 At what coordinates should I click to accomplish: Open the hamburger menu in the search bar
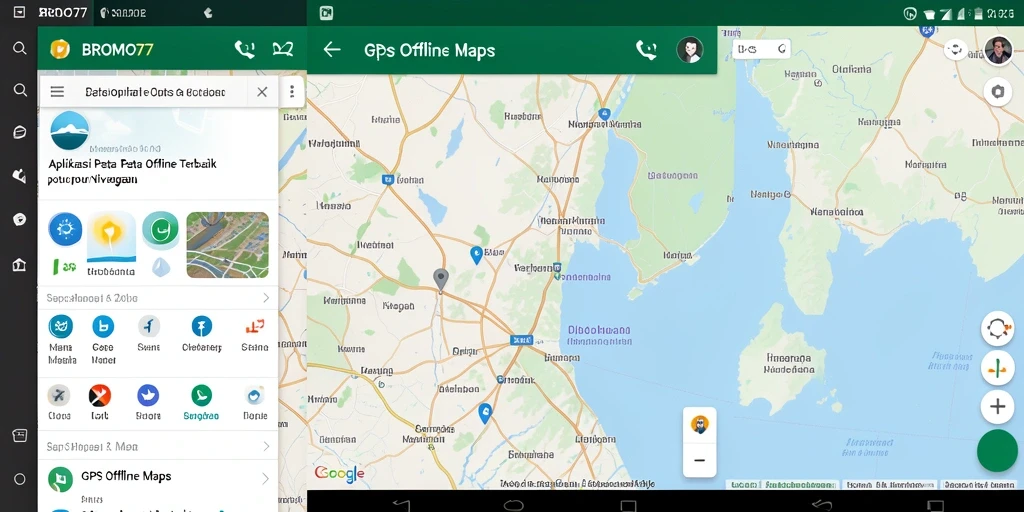click(57, 92)
